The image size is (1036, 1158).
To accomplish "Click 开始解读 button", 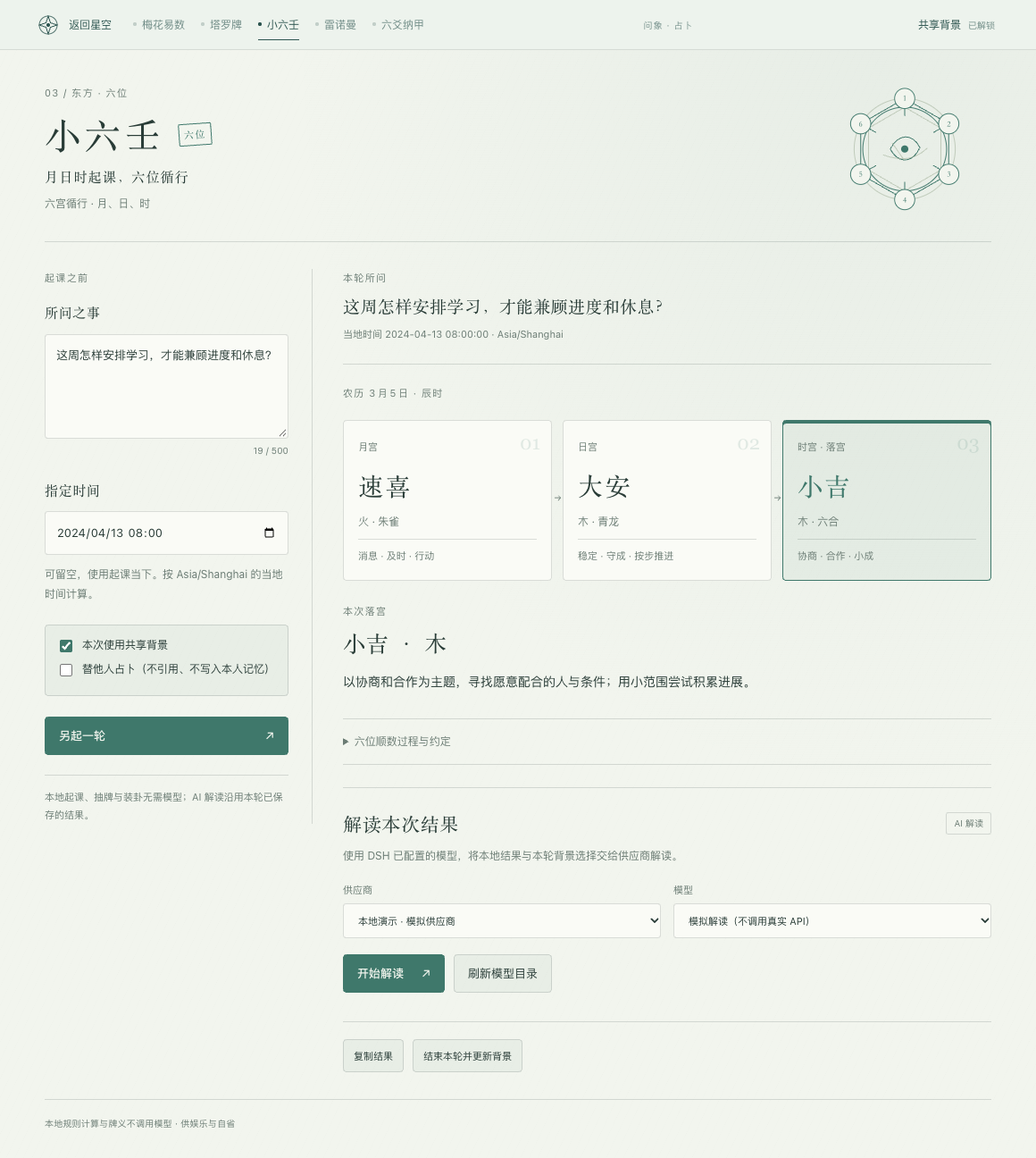I will (x=394, y=973).
